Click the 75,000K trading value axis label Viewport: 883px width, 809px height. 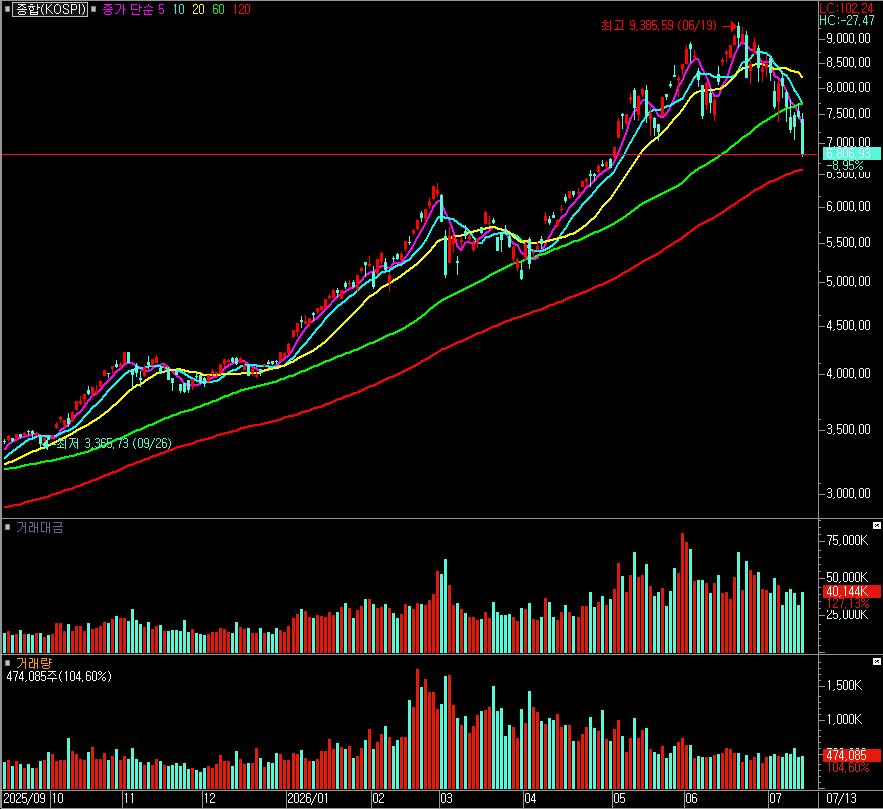[x=847, y=540]
